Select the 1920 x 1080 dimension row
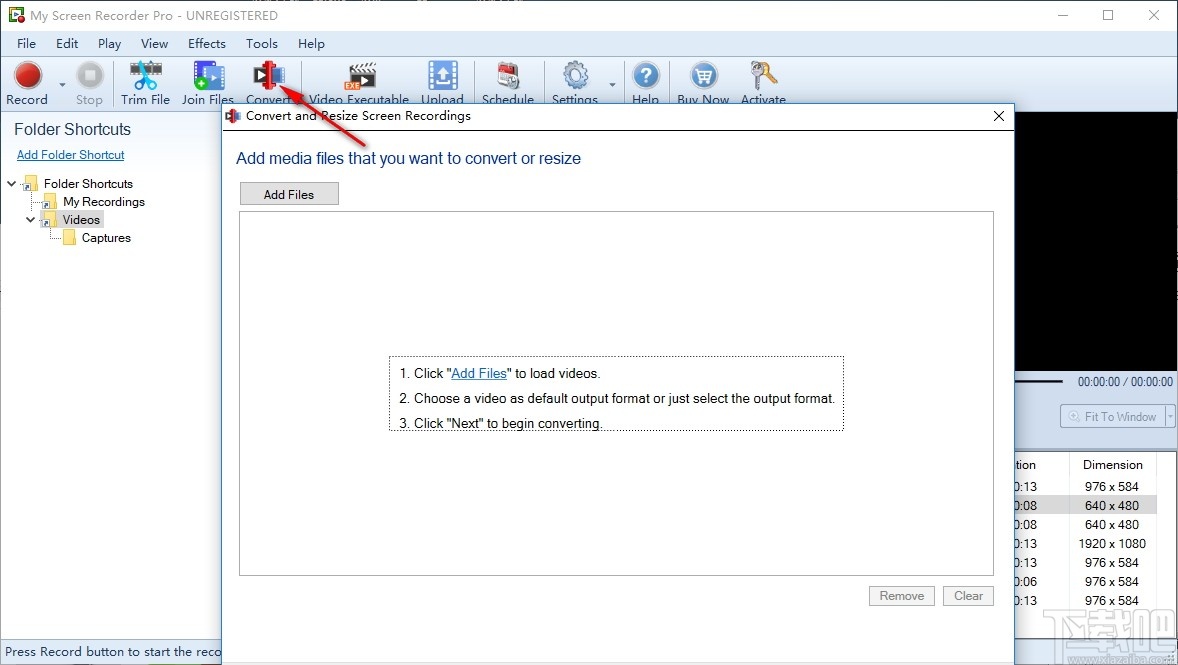The width and height of the screenshot is (1178, 665). click(x=1112, y=543)
